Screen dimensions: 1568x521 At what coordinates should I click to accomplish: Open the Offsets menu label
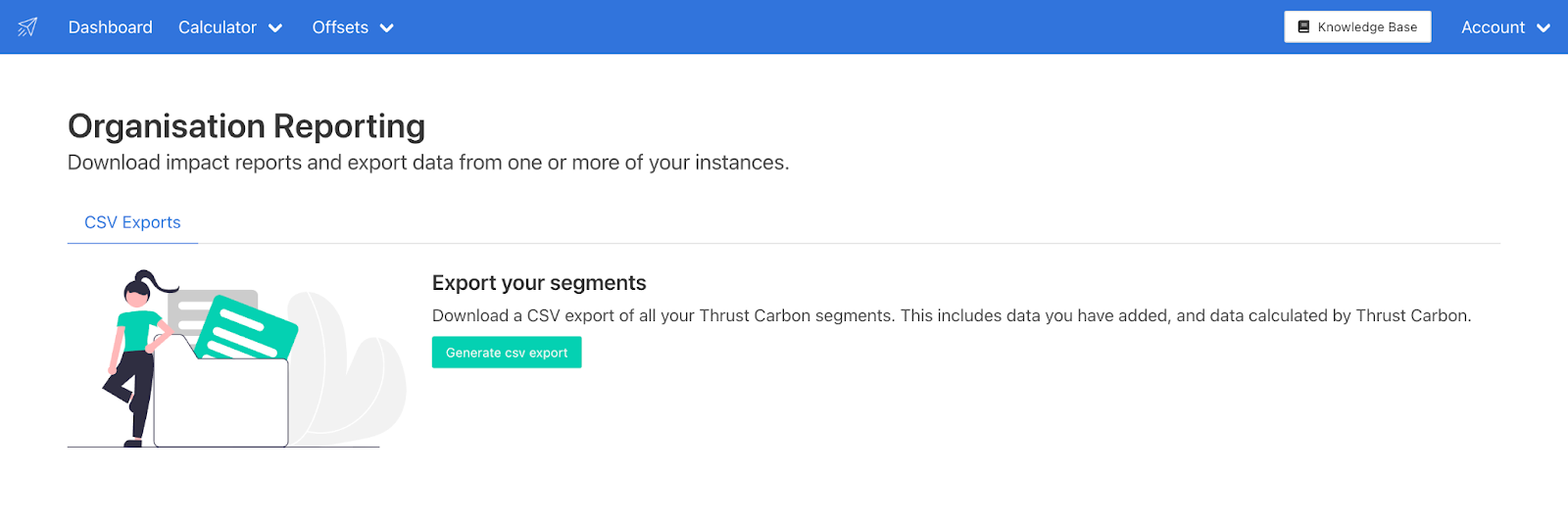click(x=340, y=27)
